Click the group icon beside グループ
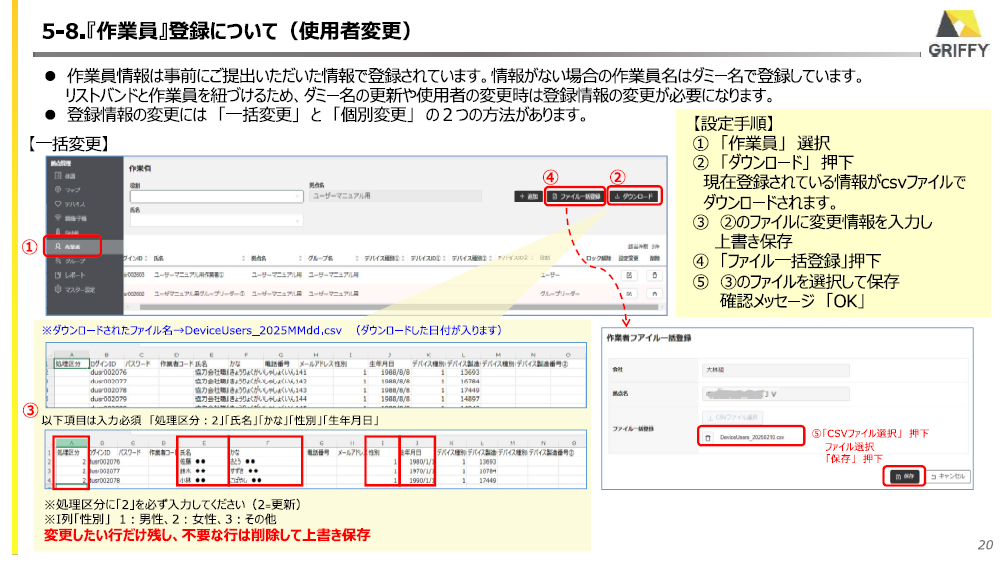This screenshot has height=566, width=1005. 58,261
